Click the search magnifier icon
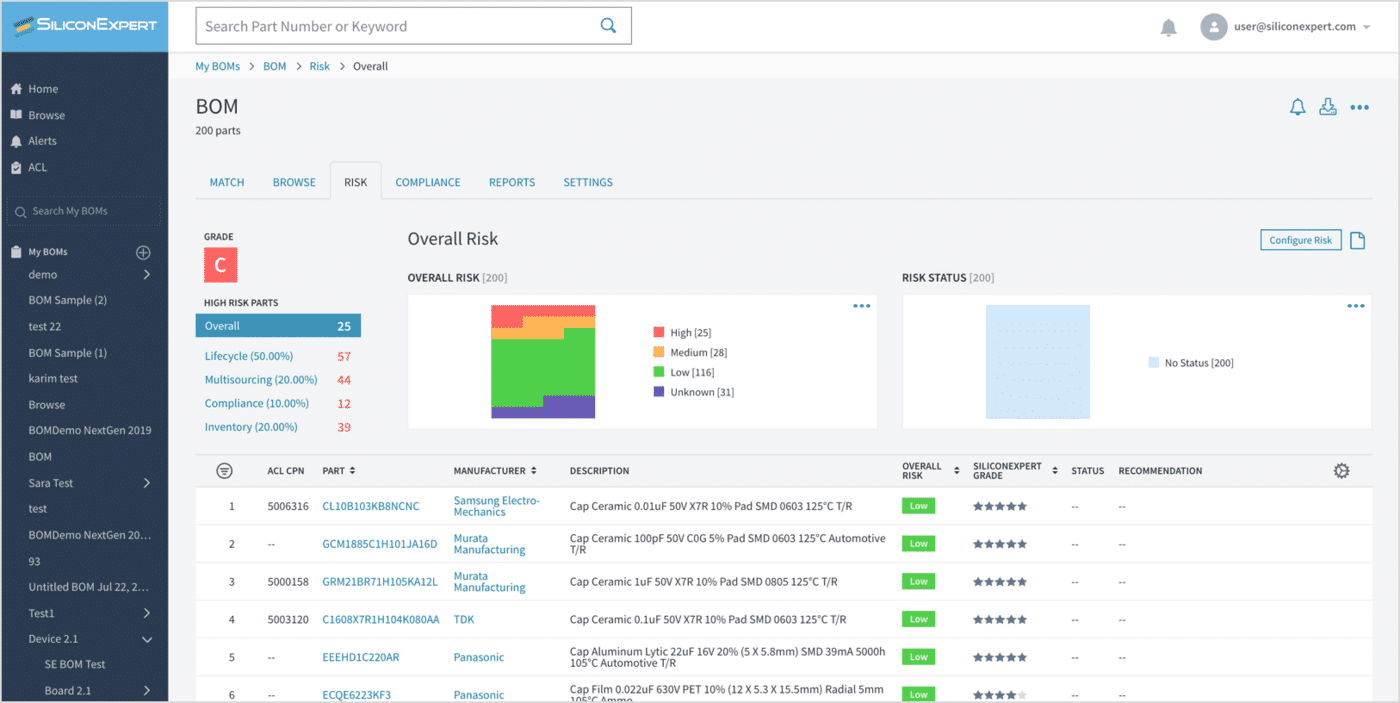The height and width of the screenshot is (703, 1400). coord(608,26)
